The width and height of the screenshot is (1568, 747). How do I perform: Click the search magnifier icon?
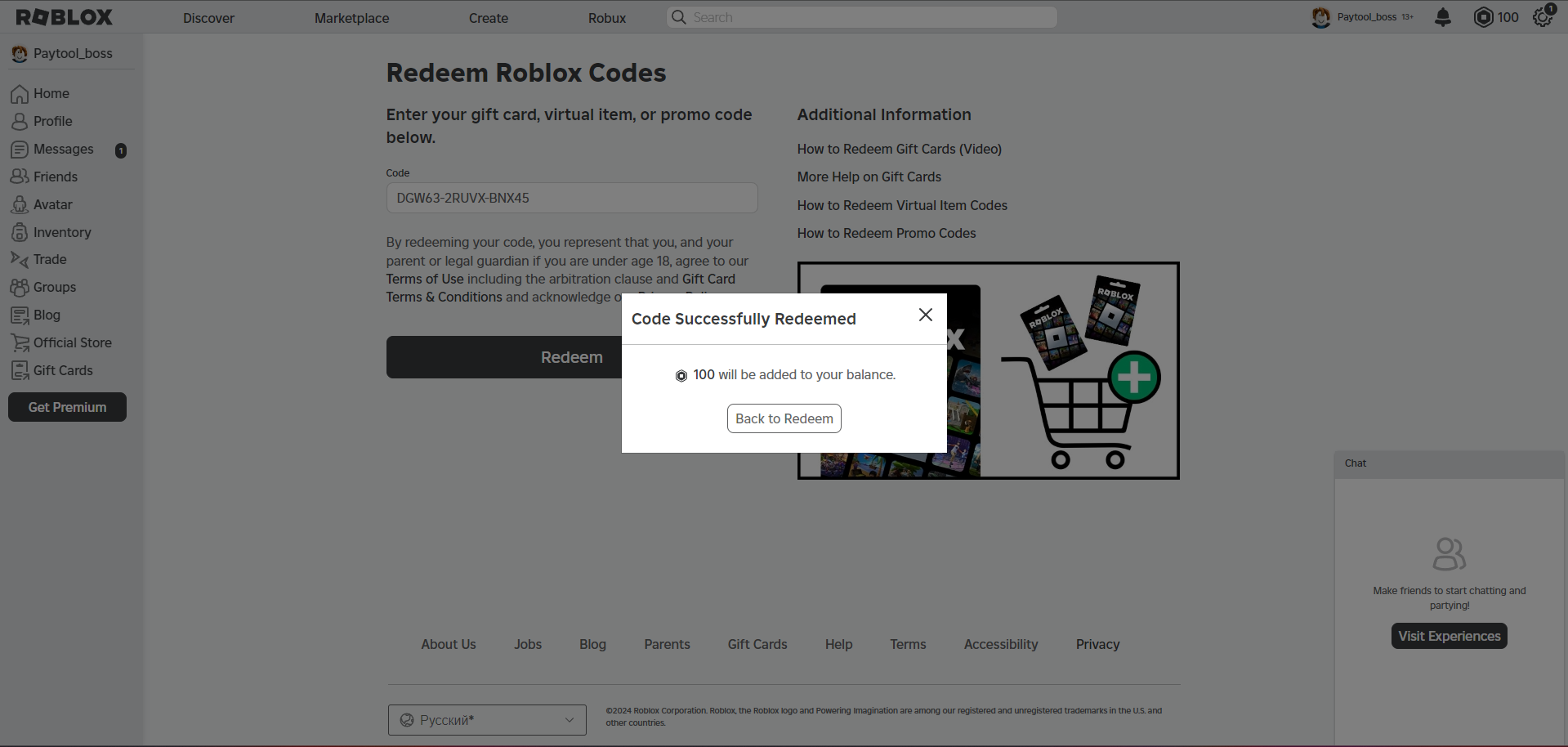tap(678, 17)
